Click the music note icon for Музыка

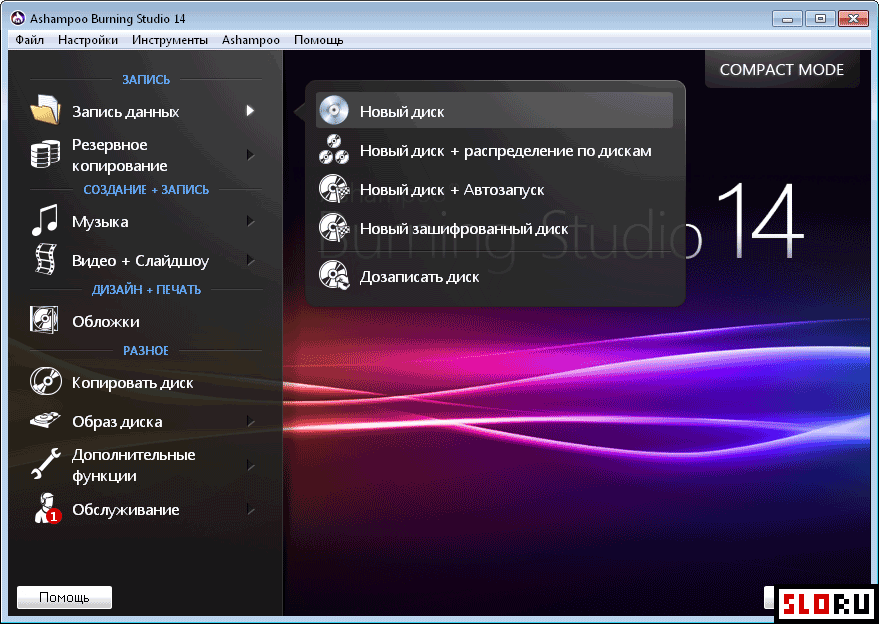click(x=45, y=219)
